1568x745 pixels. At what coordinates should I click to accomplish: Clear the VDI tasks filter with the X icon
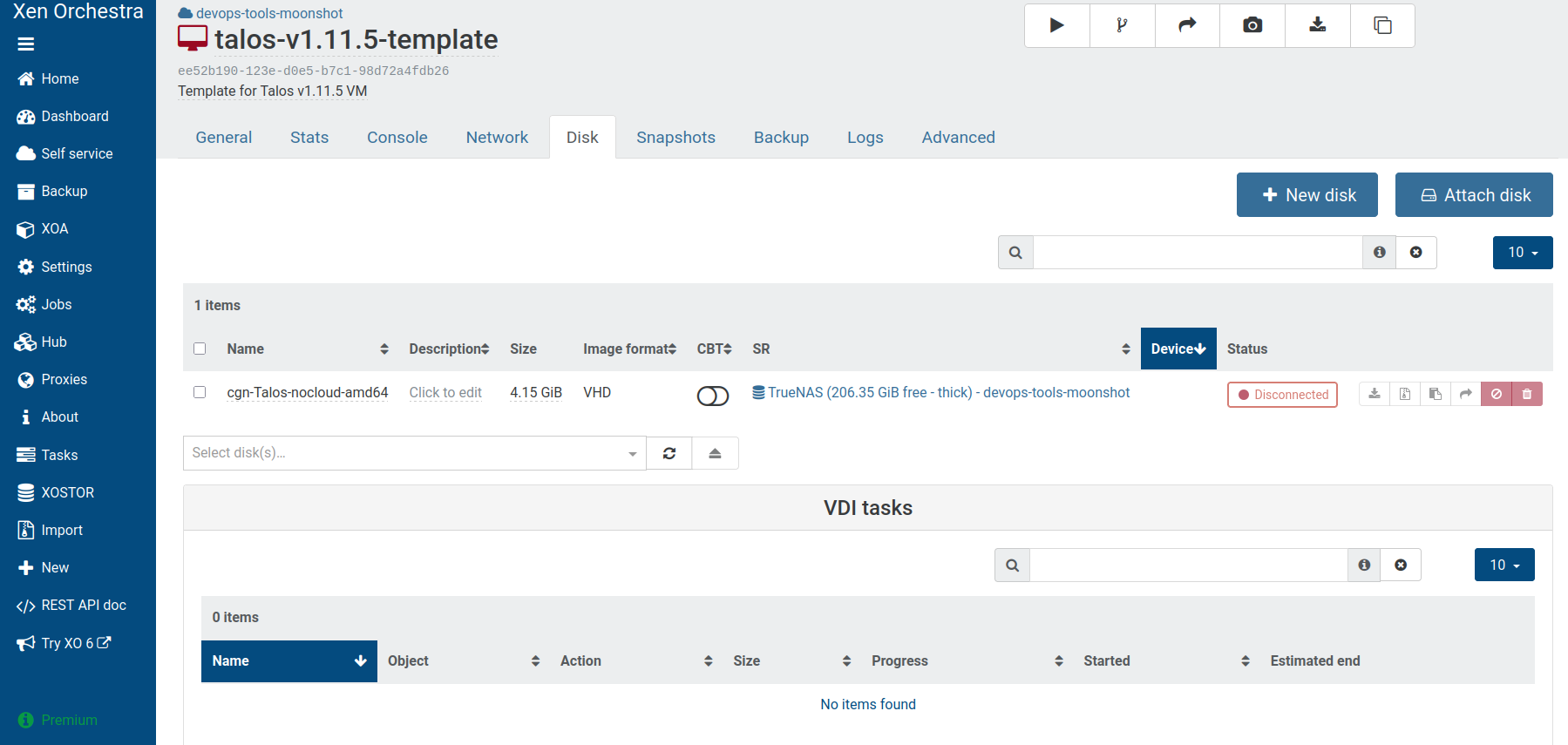[x=1401, y=565]
